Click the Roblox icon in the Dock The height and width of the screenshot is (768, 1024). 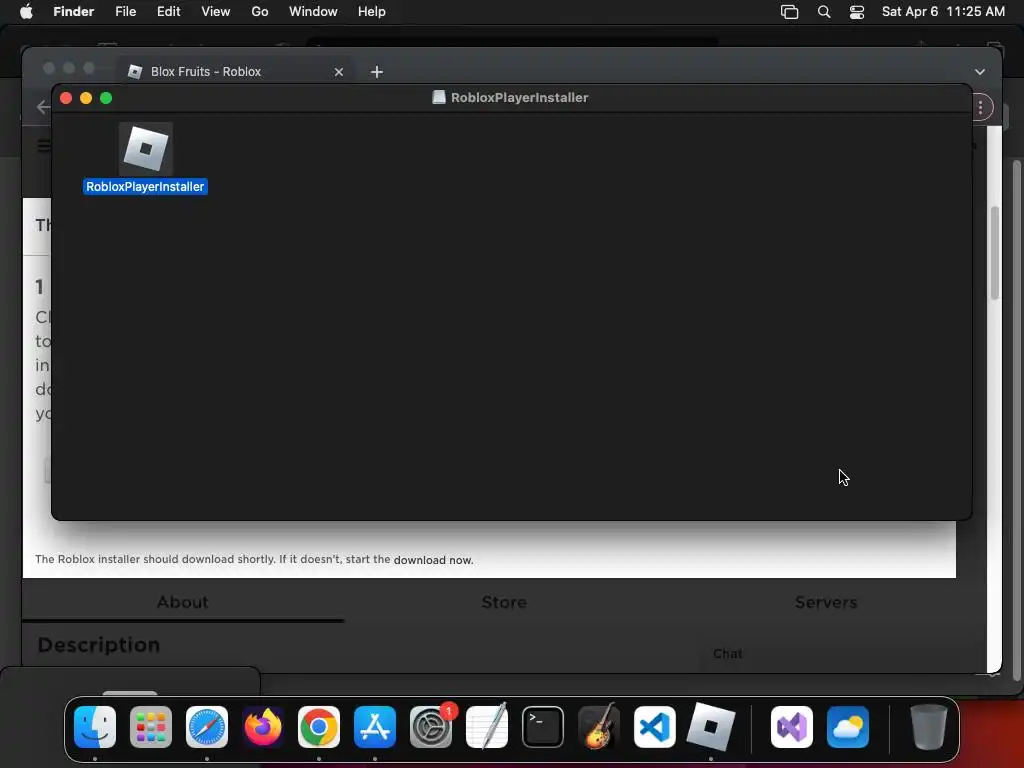pyautogui.click(x=711, y=727)
